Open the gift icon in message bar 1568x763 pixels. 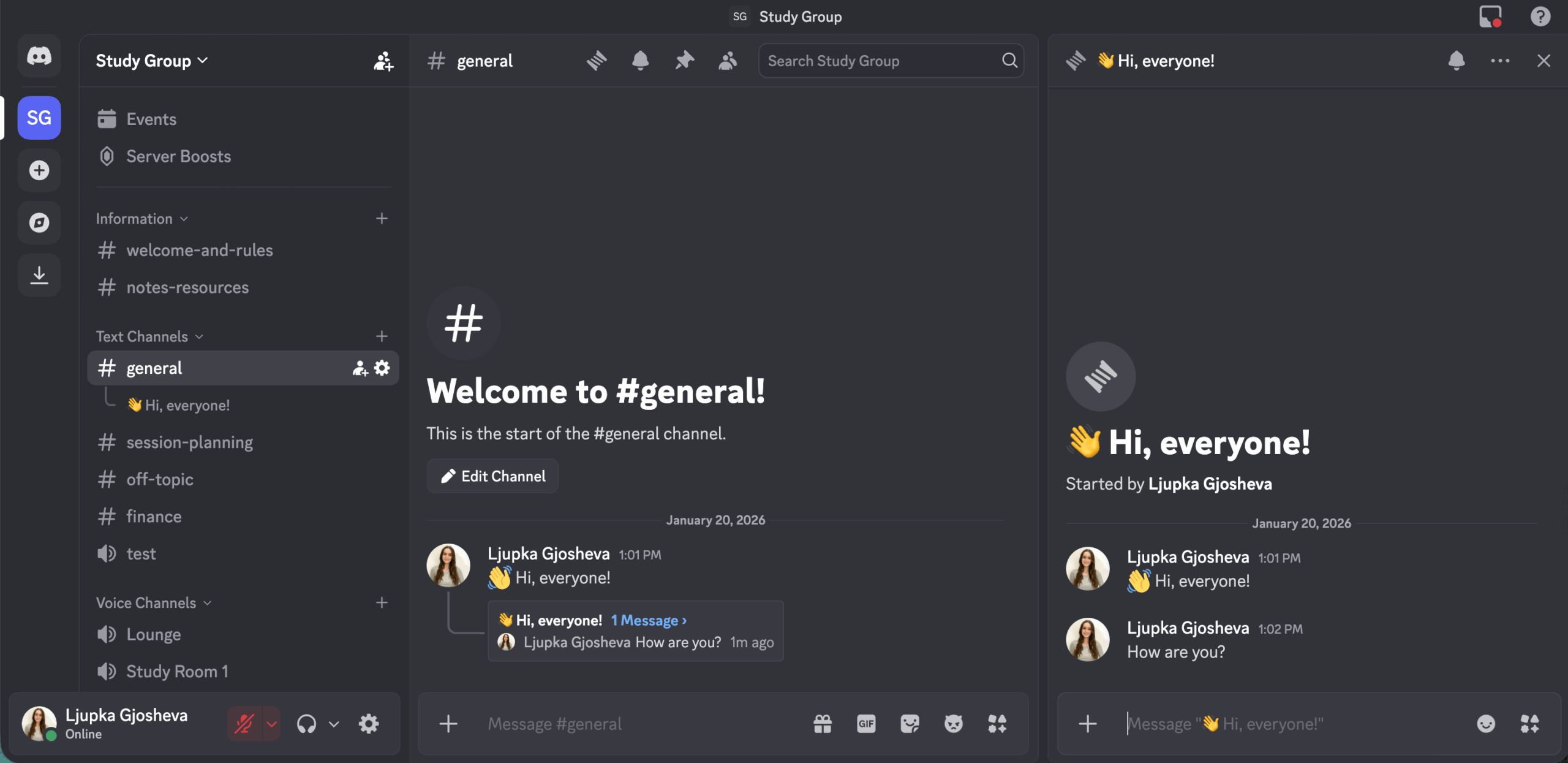(x=823, y=723)
